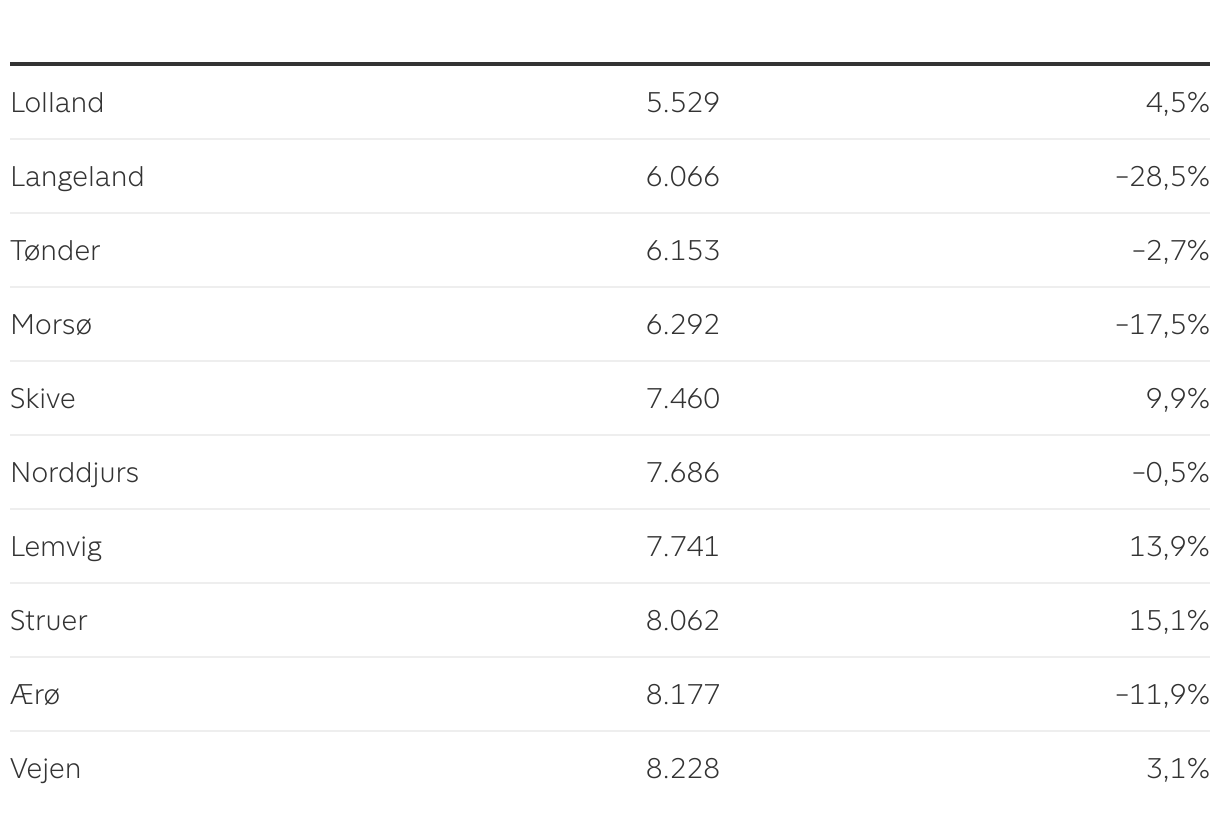Screen dimensions: 1220x814
Task: Select the Tønder row label
Action: point(55,250)
